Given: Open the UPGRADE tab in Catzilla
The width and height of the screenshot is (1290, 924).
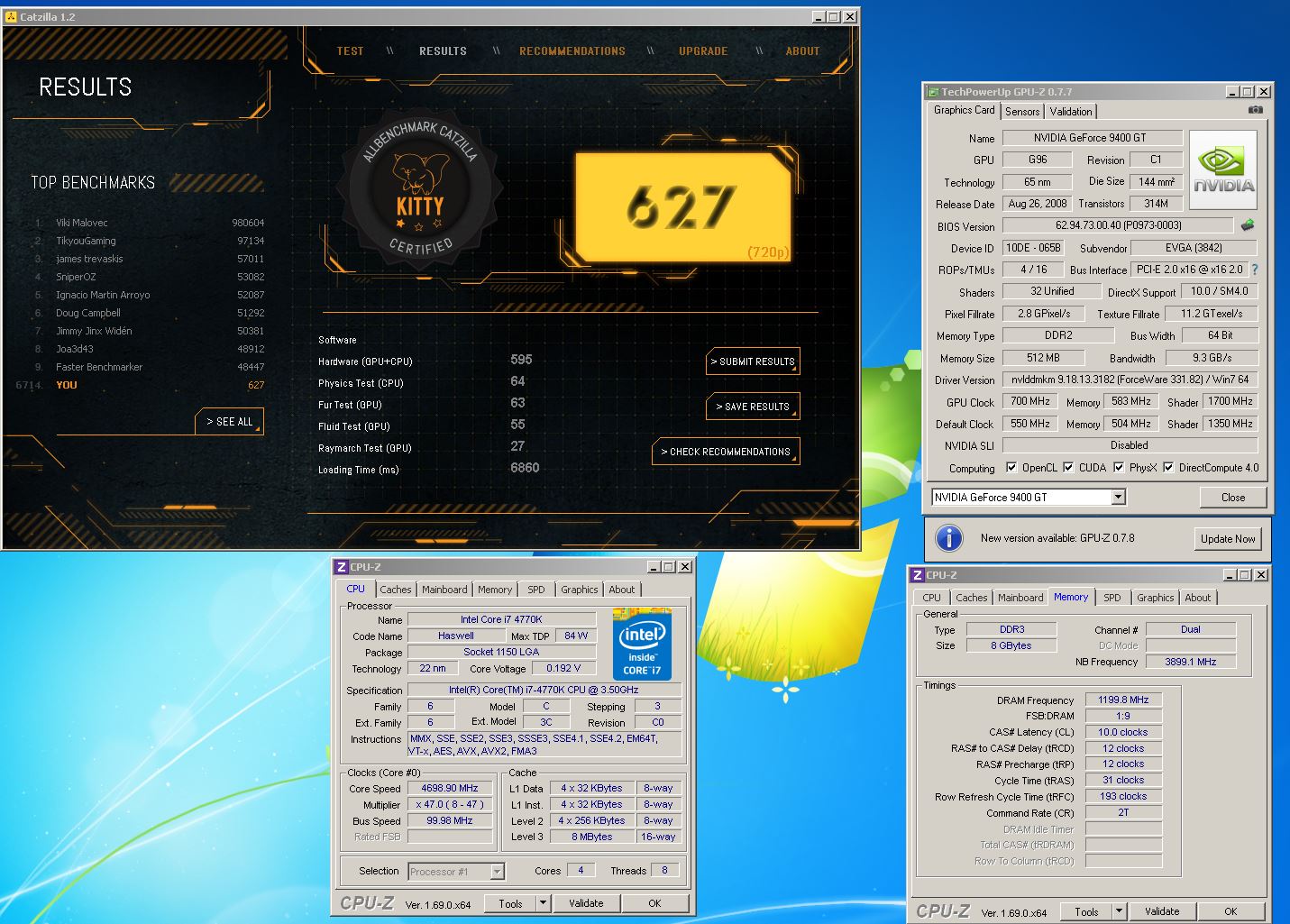Looking at the screenshot, I should point(703,51).
